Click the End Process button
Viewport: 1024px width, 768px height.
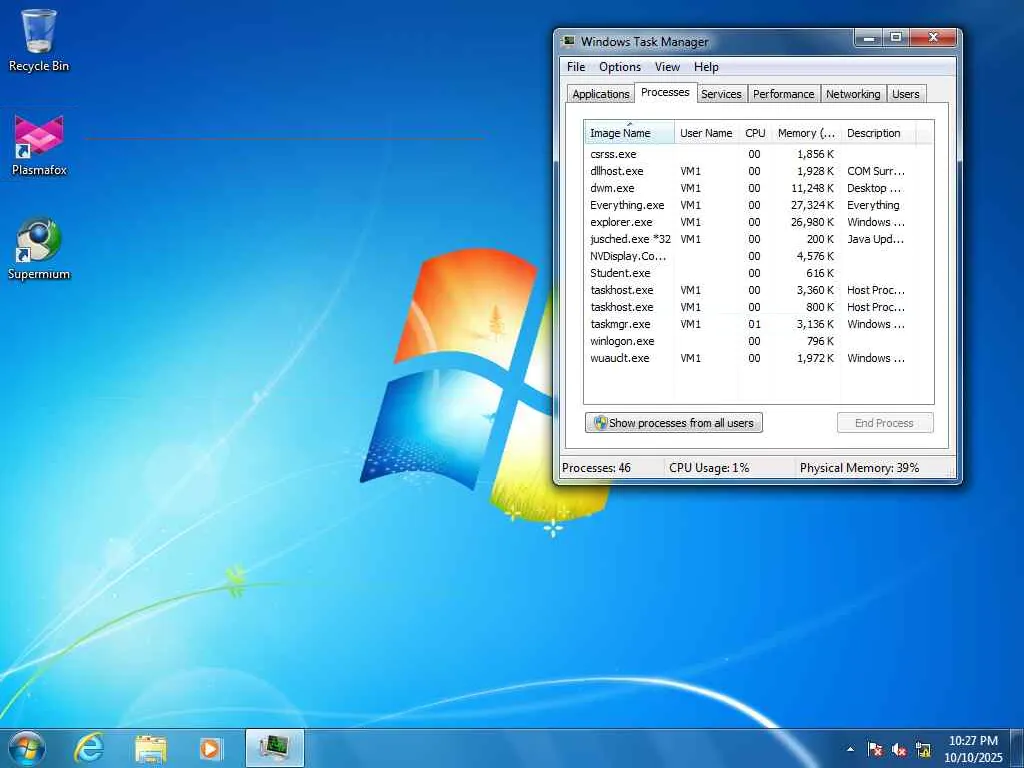pyautogui.click(x=885, y=423)
